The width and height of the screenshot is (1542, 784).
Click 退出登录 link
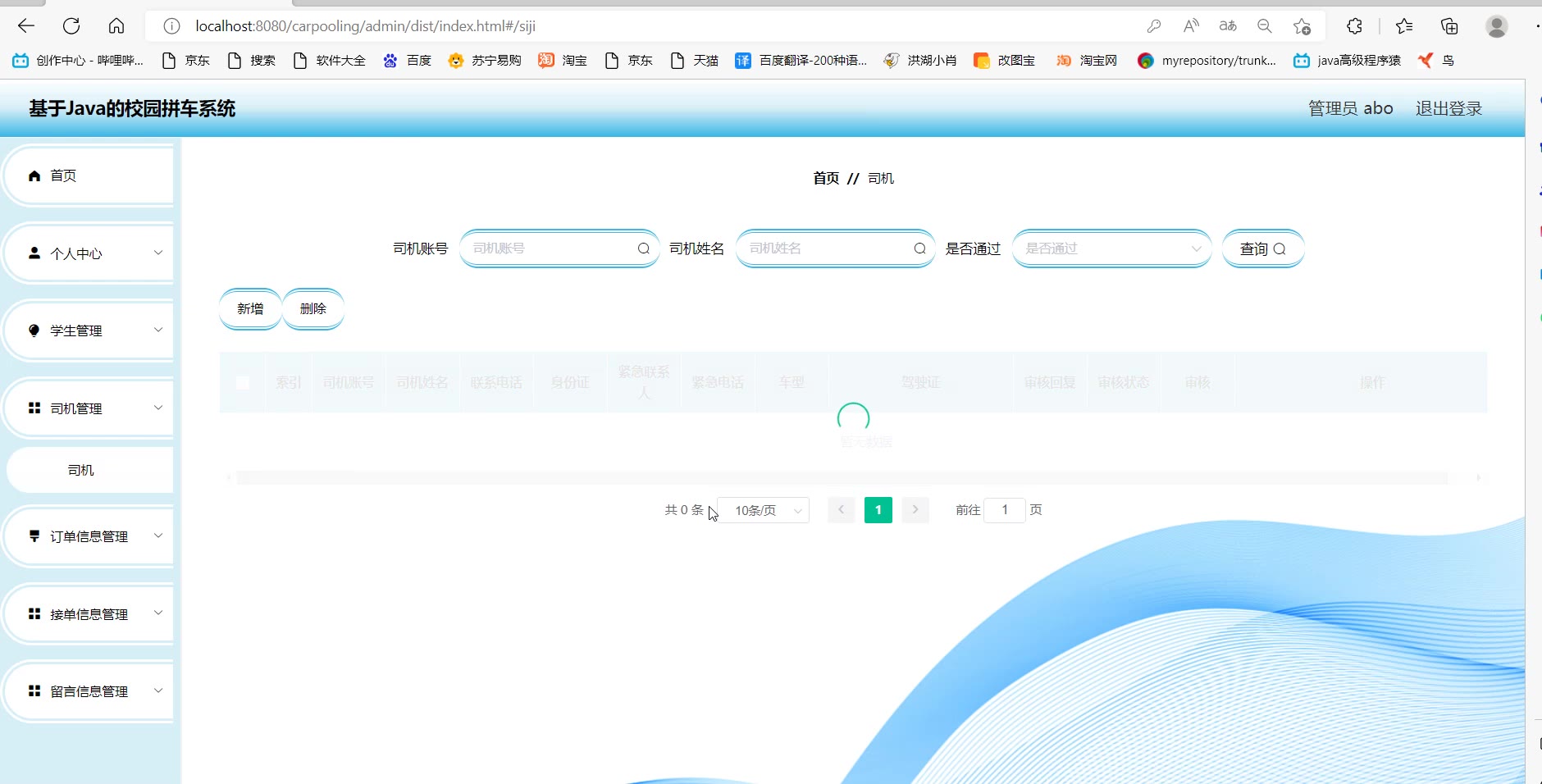coord(1448,108)
